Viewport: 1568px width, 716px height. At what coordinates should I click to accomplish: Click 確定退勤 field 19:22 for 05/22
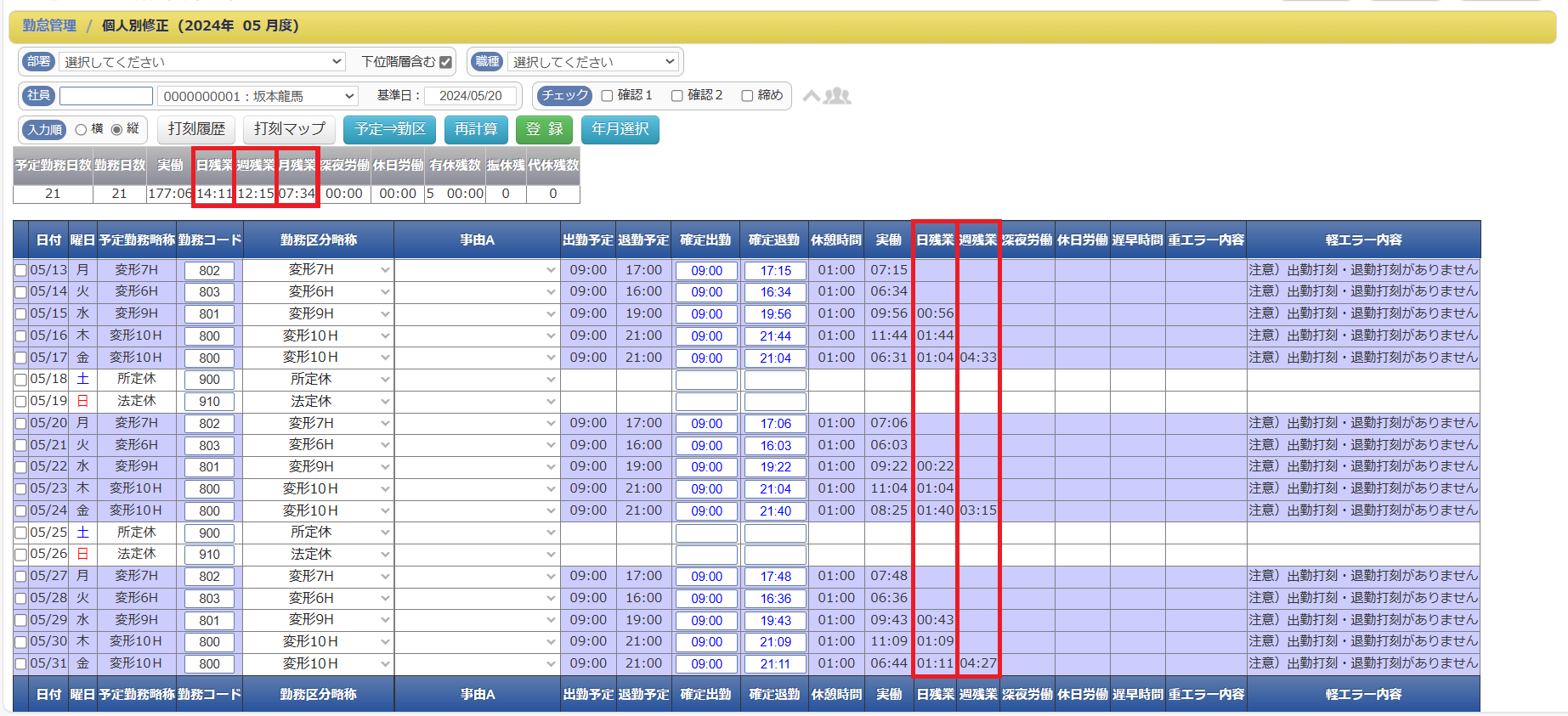click(775, 467)
